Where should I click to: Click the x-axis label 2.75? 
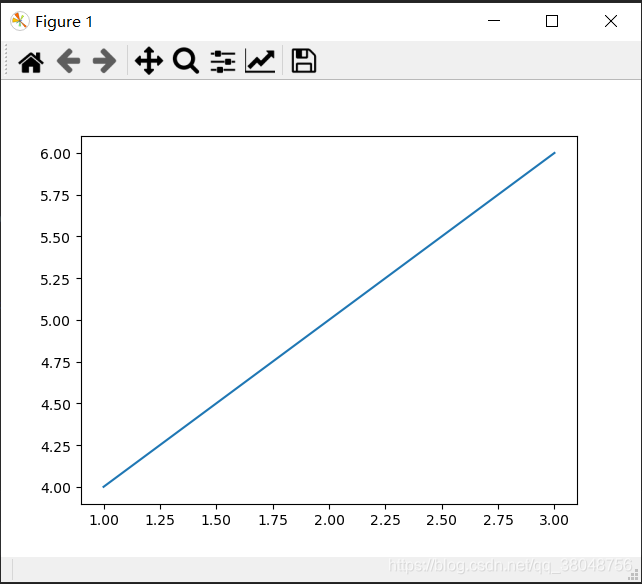coord(498,520)
